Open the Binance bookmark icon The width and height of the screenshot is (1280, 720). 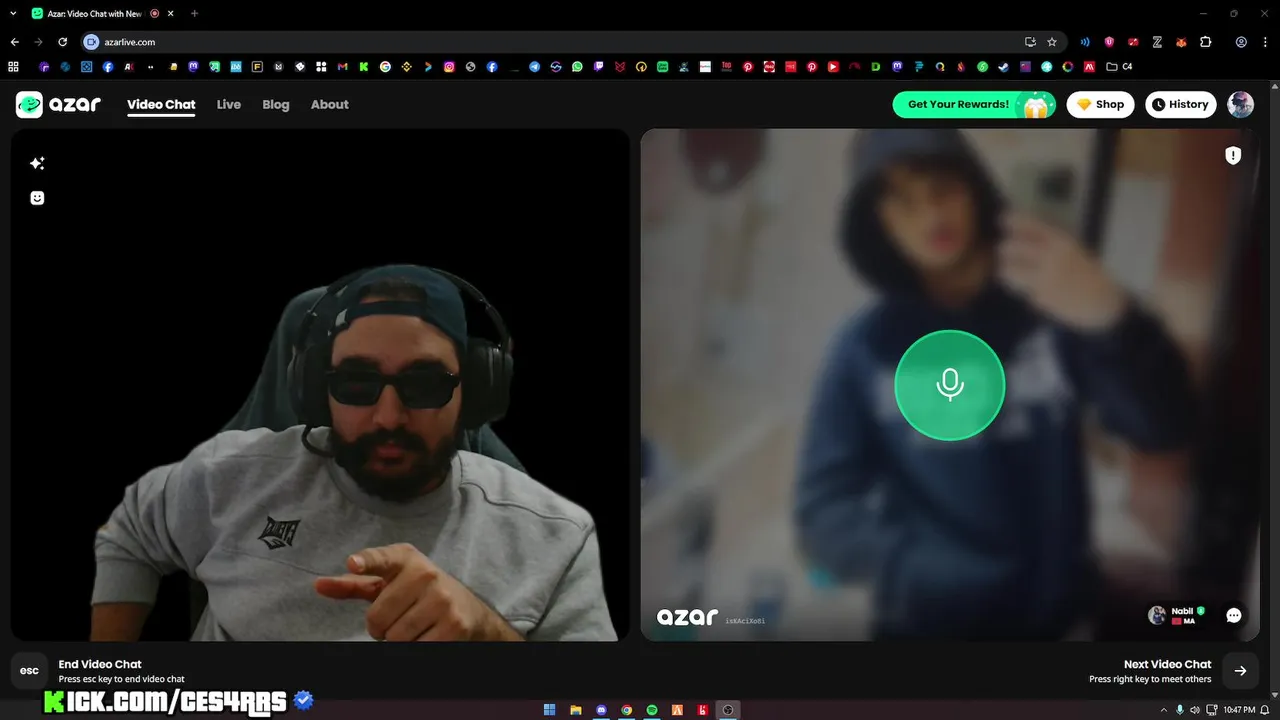(x=406, y=67)
